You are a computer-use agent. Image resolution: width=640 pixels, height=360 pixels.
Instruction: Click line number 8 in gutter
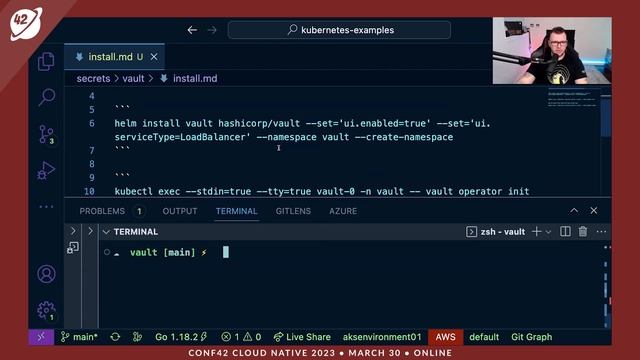tap(92, 164)
